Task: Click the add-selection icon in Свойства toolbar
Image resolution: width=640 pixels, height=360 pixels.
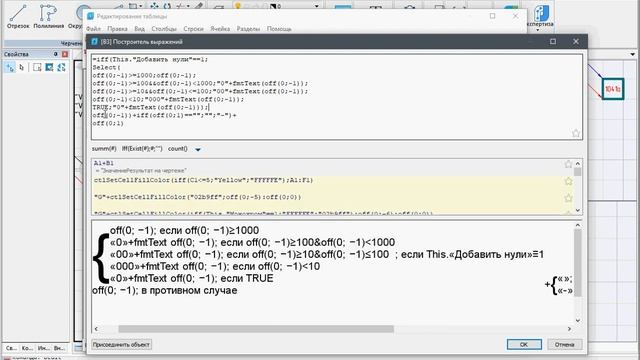Action: coord(10,67)
